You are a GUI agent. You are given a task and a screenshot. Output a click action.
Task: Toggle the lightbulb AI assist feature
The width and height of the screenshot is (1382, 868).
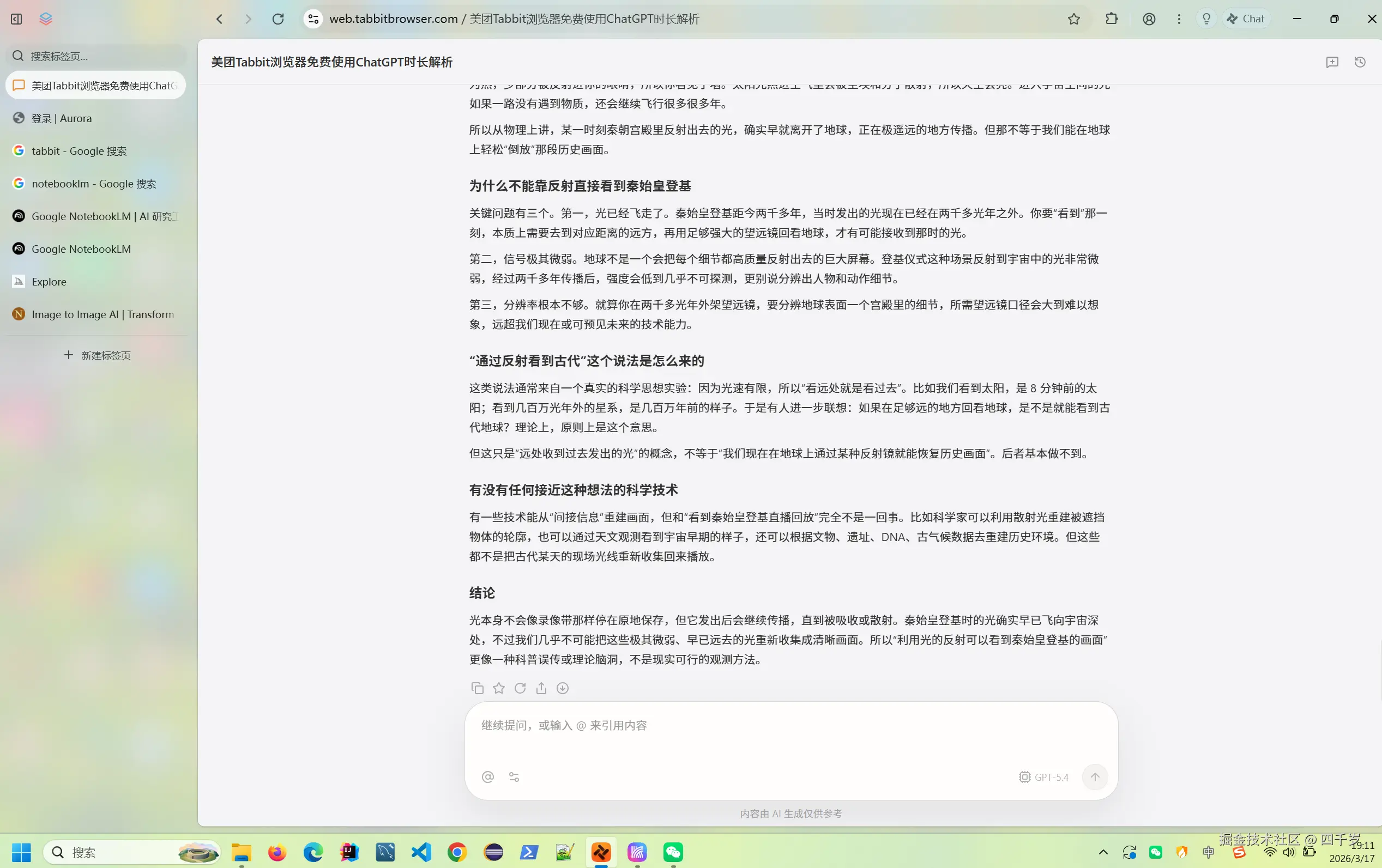coord(1206,19)
